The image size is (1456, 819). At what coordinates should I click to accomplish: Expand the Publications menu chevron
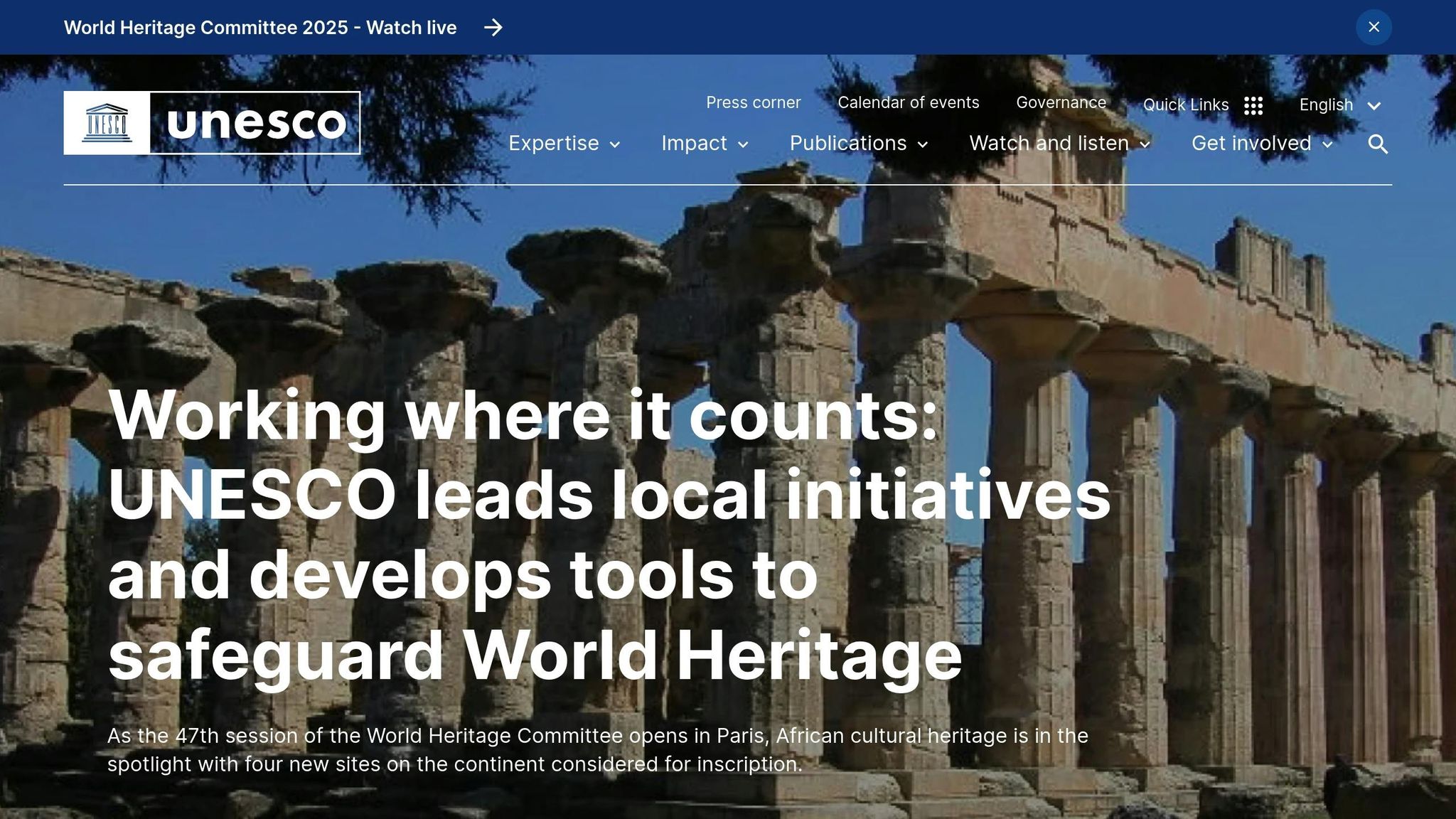pyautogui.click(x=923, y=145)
